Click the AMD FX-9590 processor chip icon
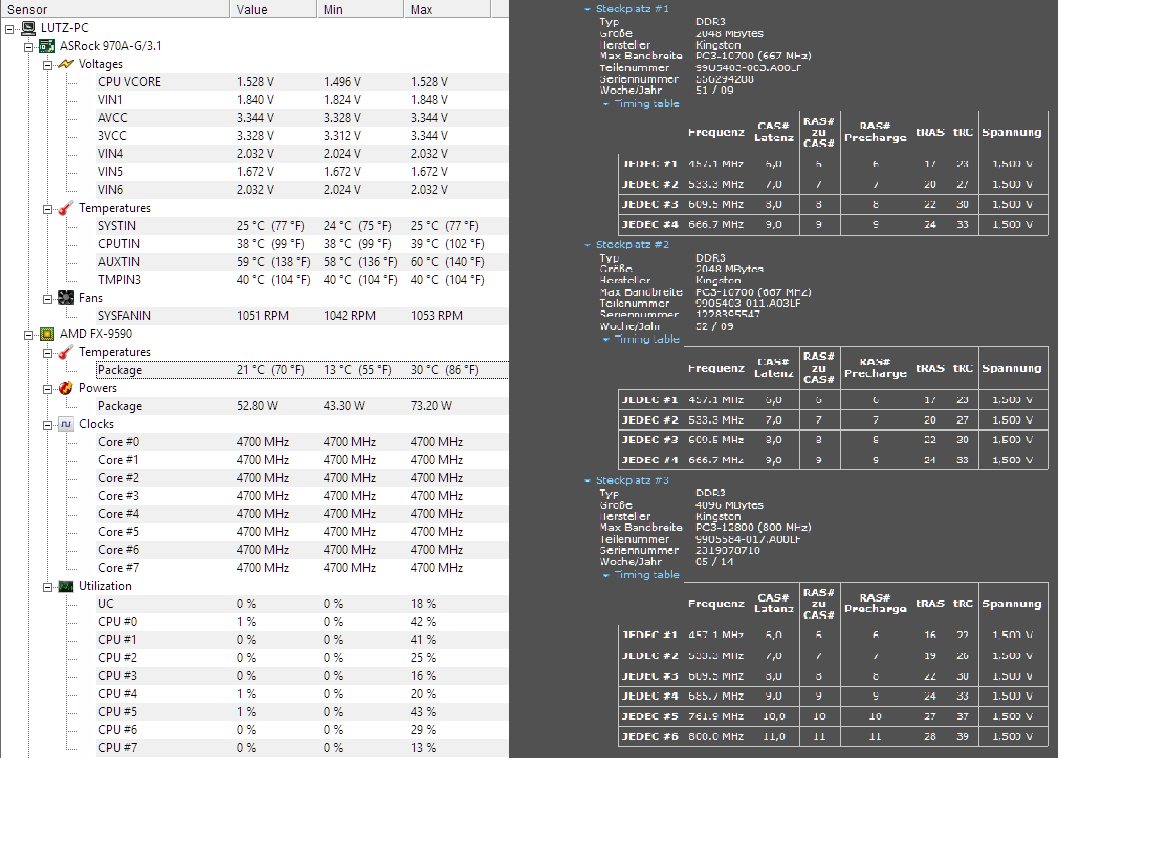 point(47,334)
